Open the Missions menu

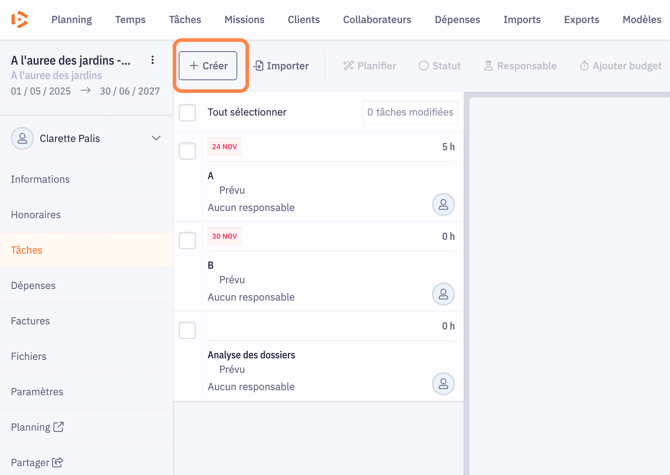point(244,19)
